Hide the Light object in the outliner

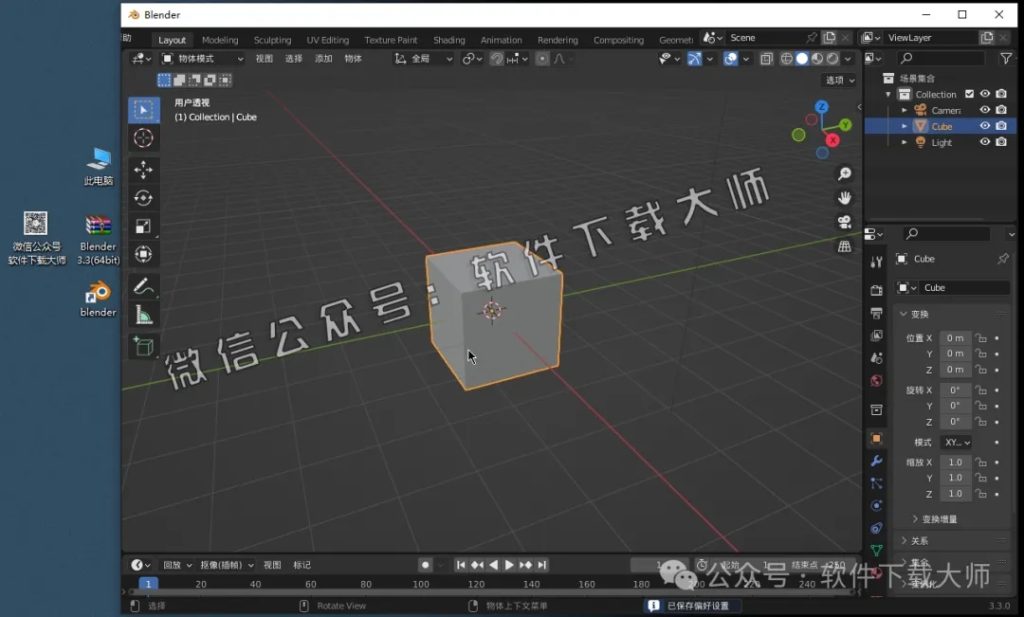[984, 141]
